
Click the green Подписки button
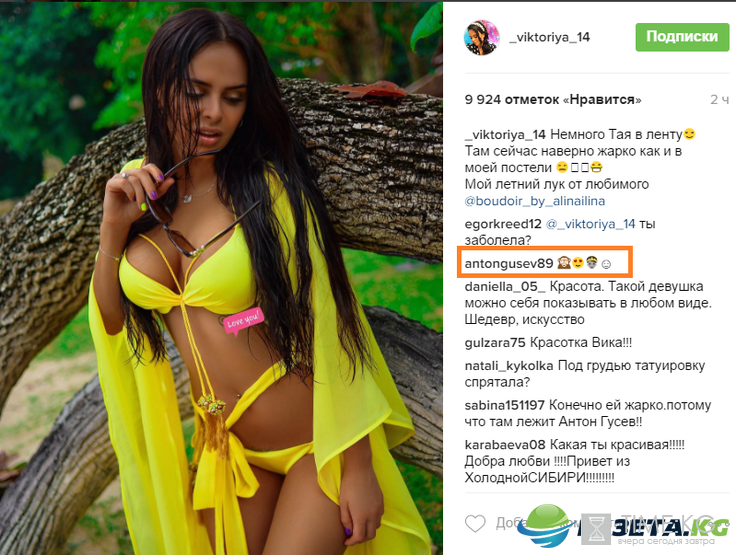682,37
